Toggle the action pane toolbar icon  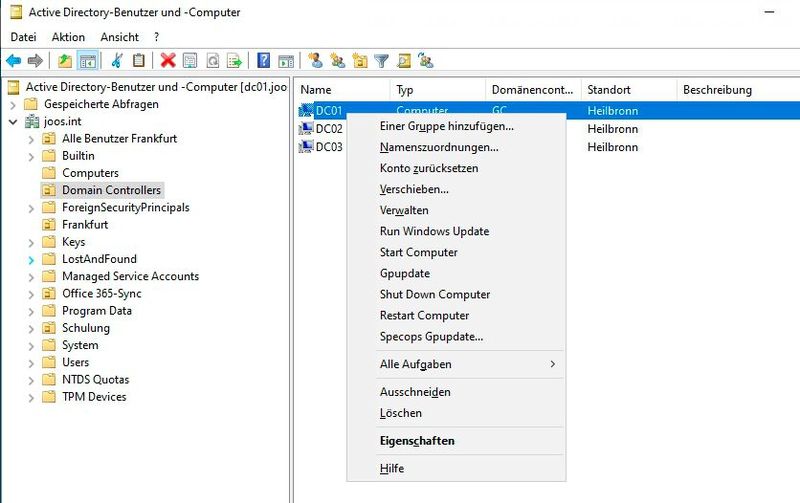click(286, 61)
